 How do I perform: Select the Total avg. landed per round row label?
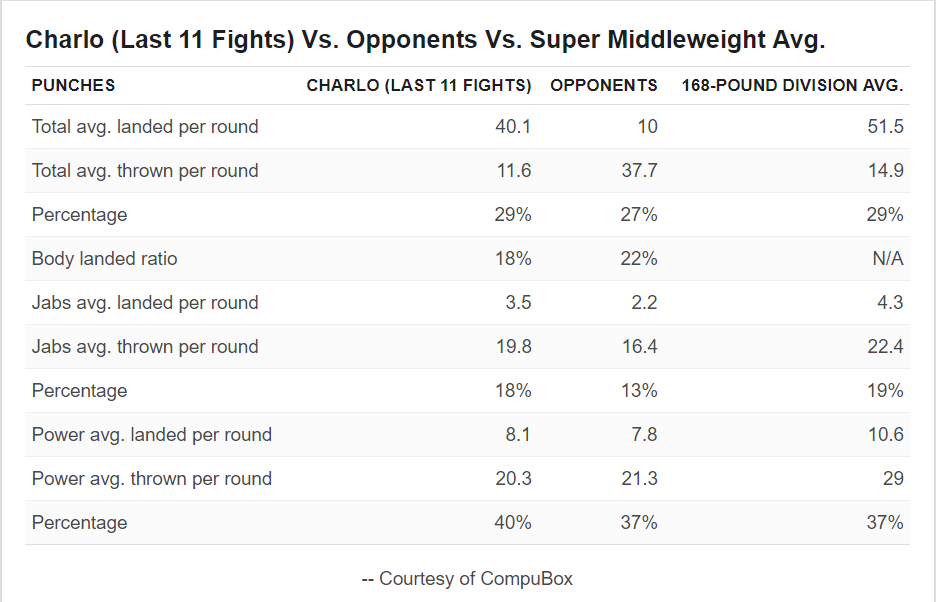tap(145, 127)
